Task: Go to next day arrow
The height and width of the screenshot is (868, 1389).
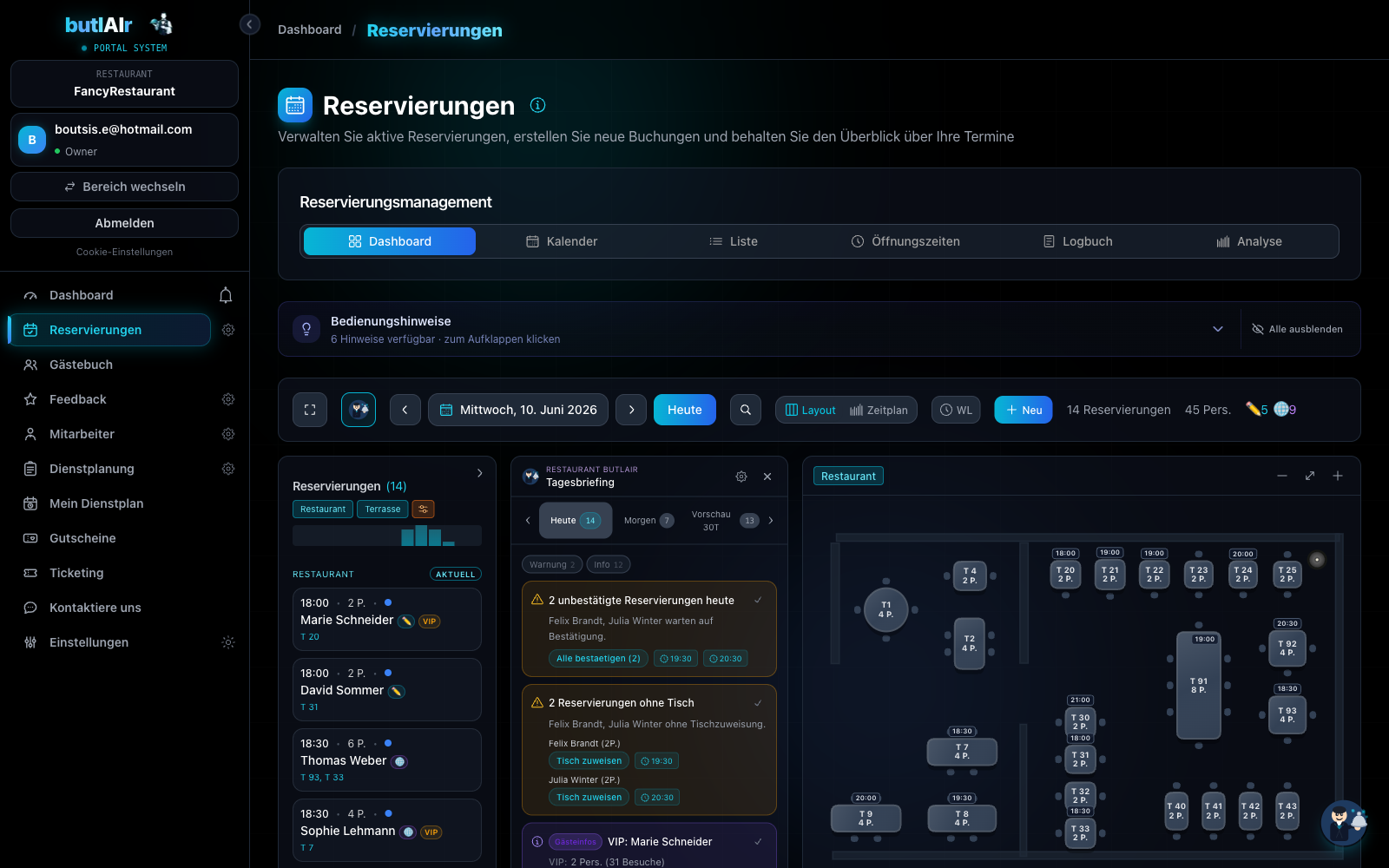Action: (631, 410)
